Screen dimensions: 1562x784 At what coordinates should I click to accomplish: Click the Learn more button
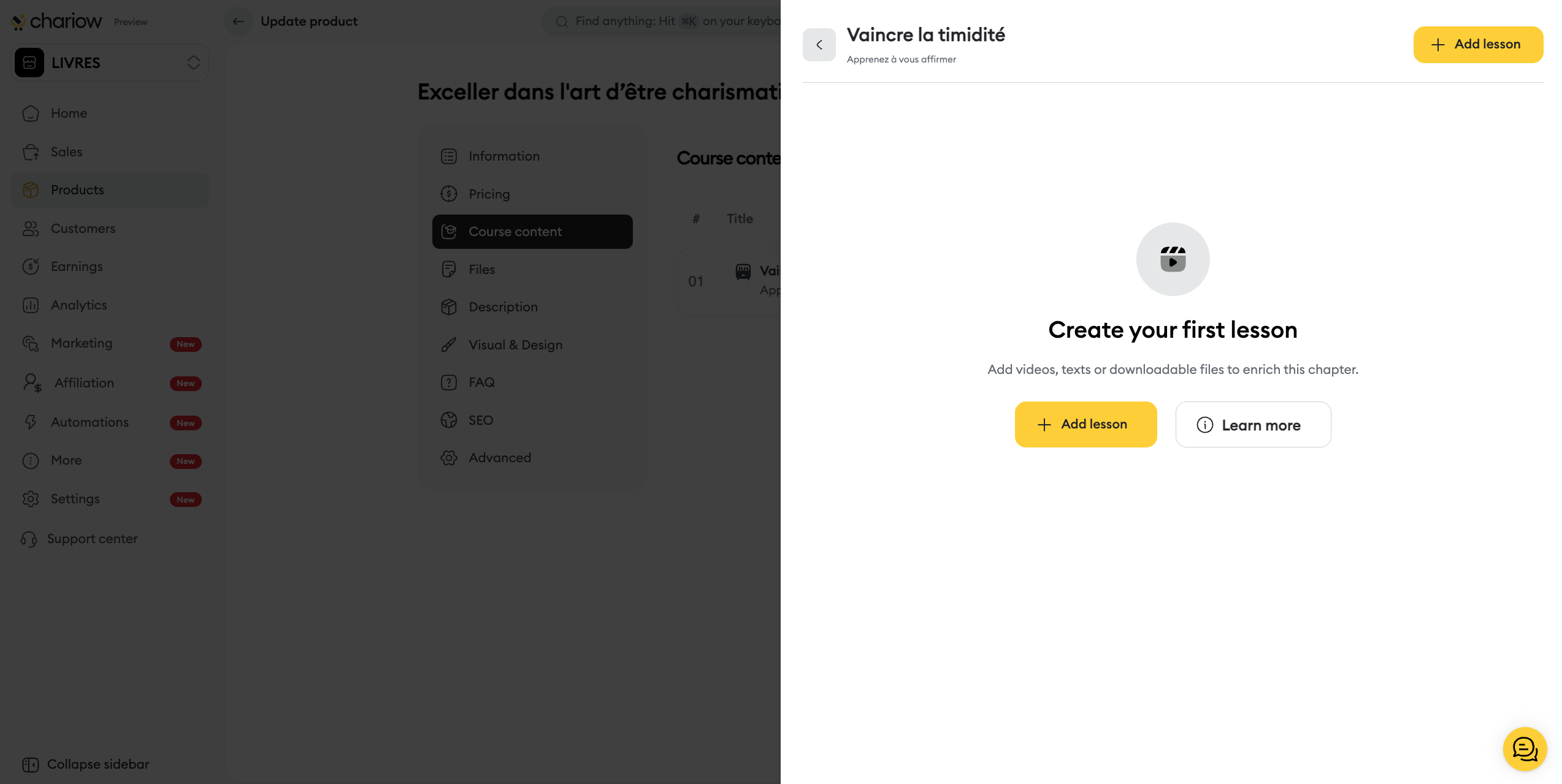[x=1253, y=425]
